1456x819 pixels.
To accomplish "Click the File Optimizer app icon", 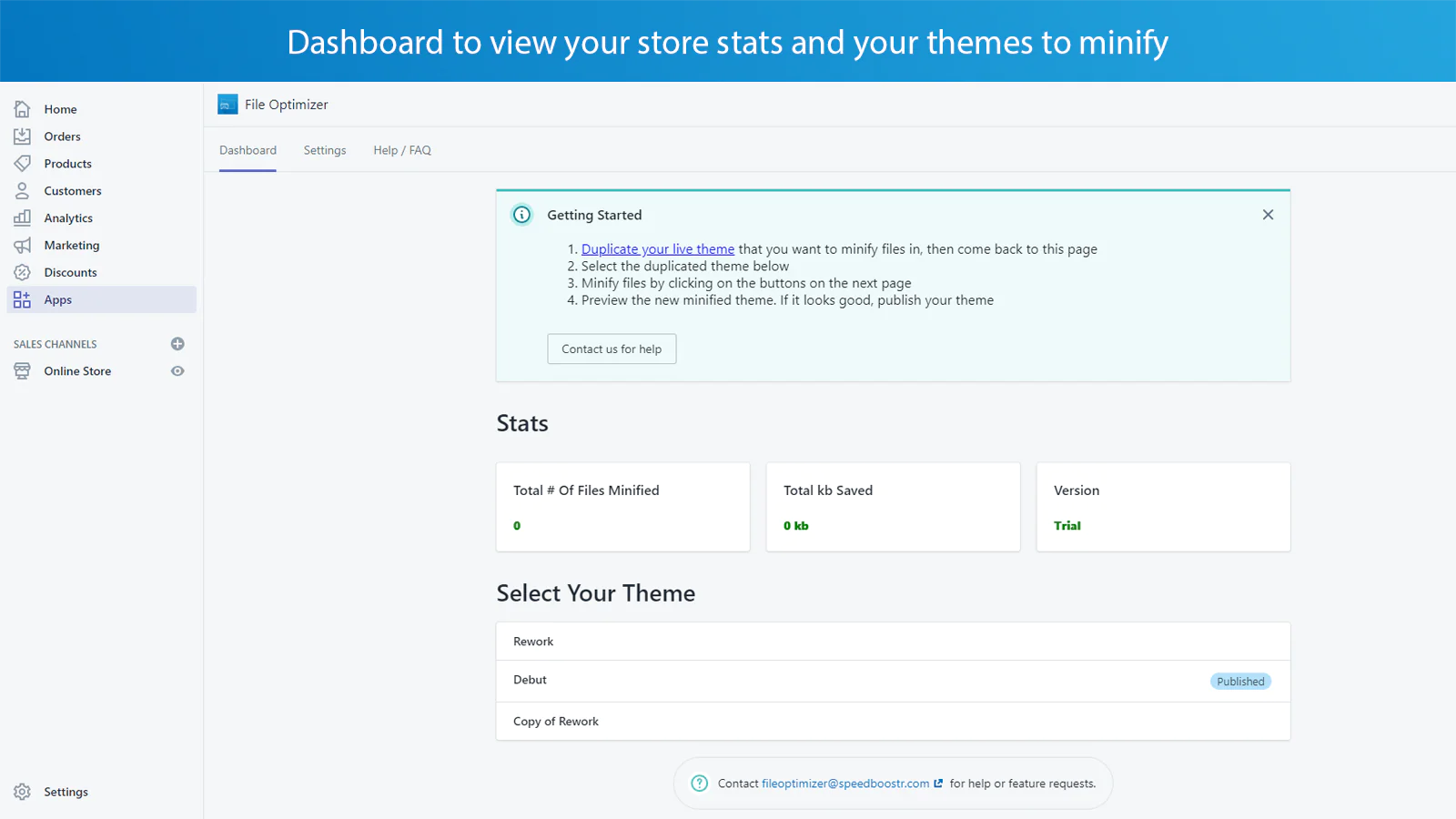I will pyautogui.click(x=227, y=104).
